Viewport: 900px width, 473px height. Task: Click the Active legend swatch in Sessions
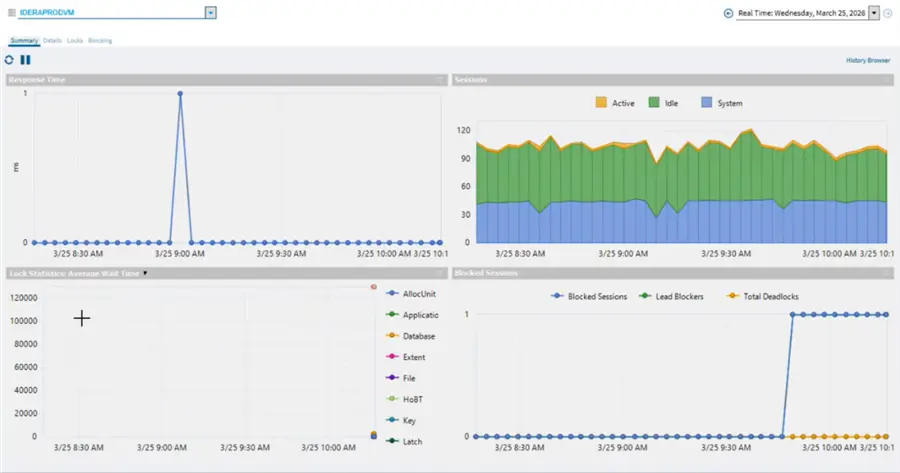tap(601, 103)
